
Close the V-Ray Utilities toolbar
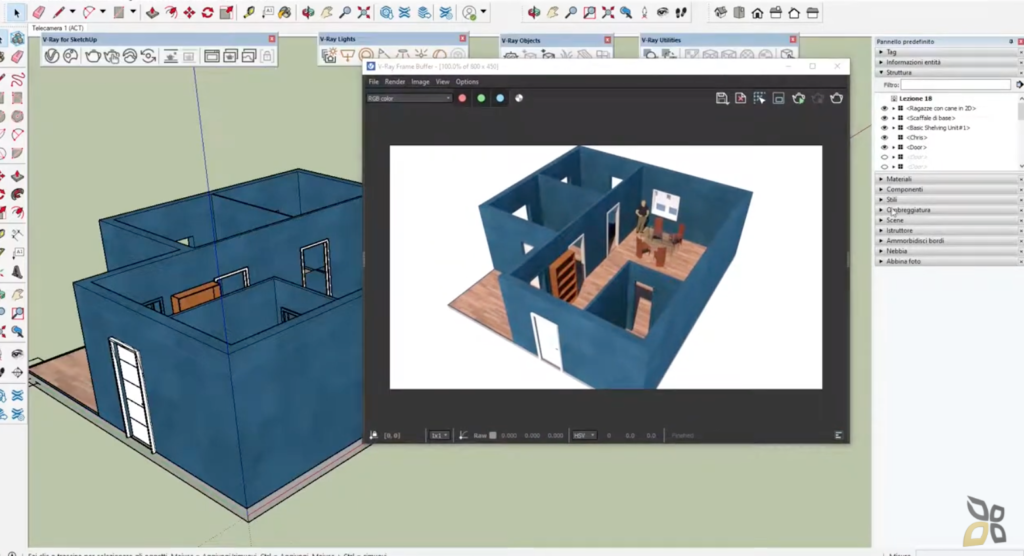[x=793, y=40]
